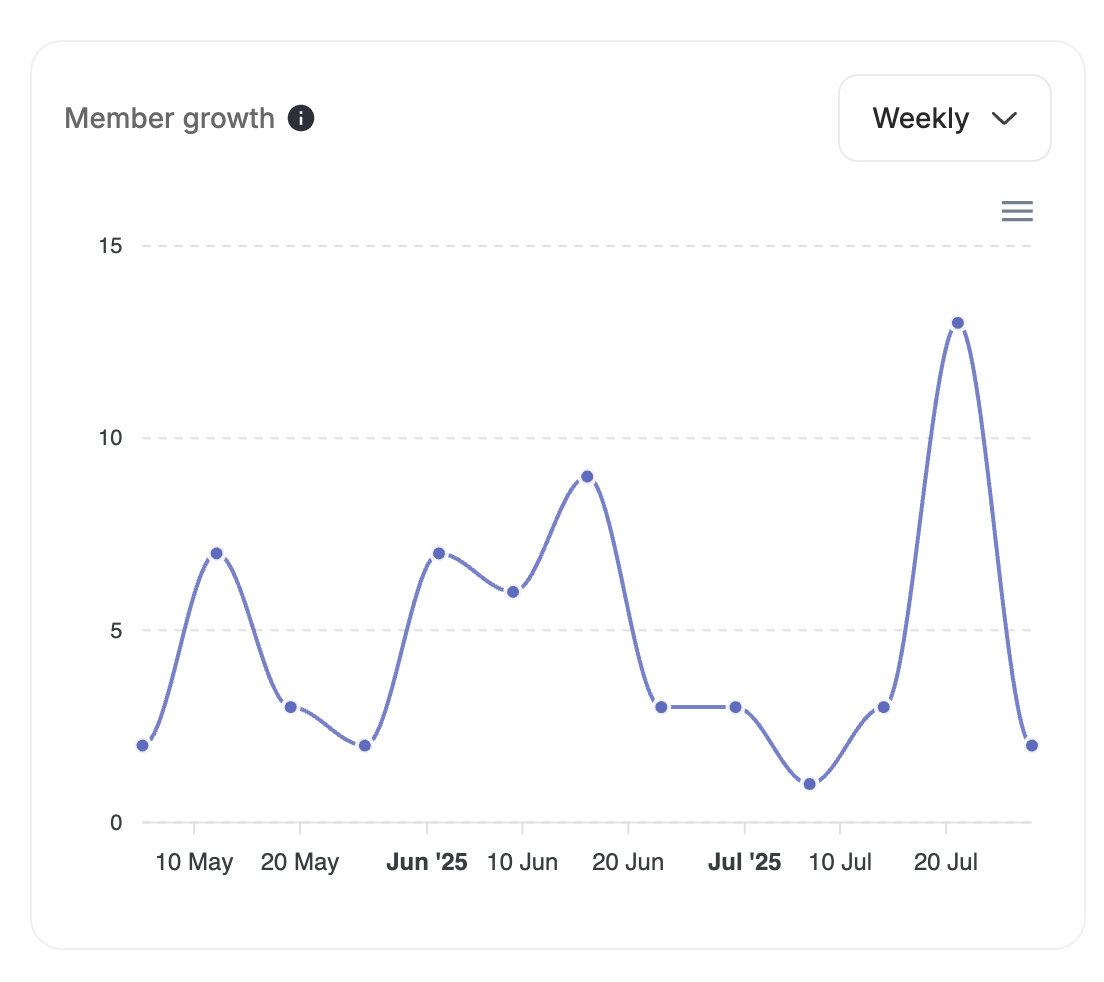Click the peak data point near 20 Jul
This screenshot has height=982, width=1104.
click(x=957, y=322)
